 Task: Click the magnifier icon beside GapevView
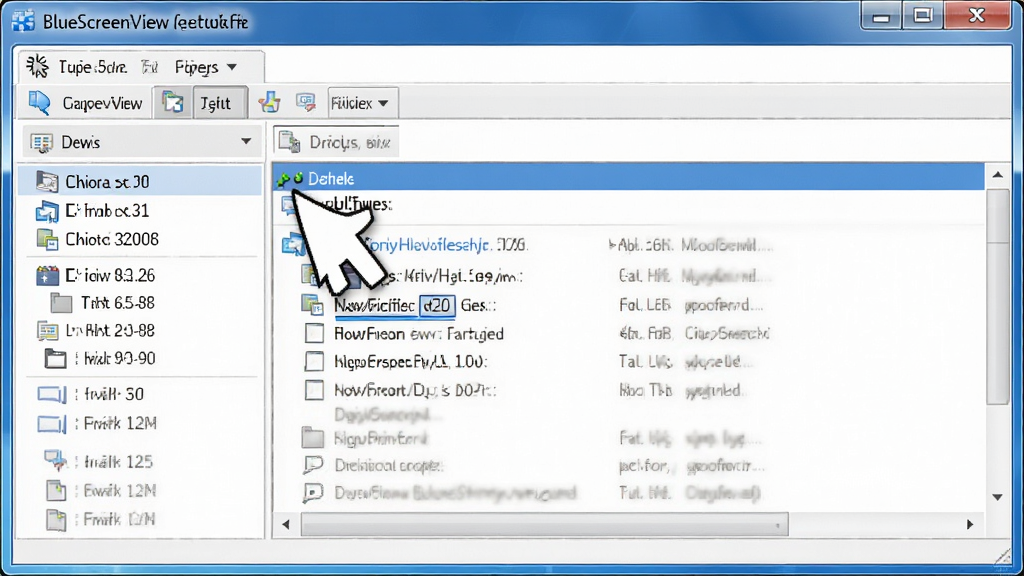click(x=40, y=103)
